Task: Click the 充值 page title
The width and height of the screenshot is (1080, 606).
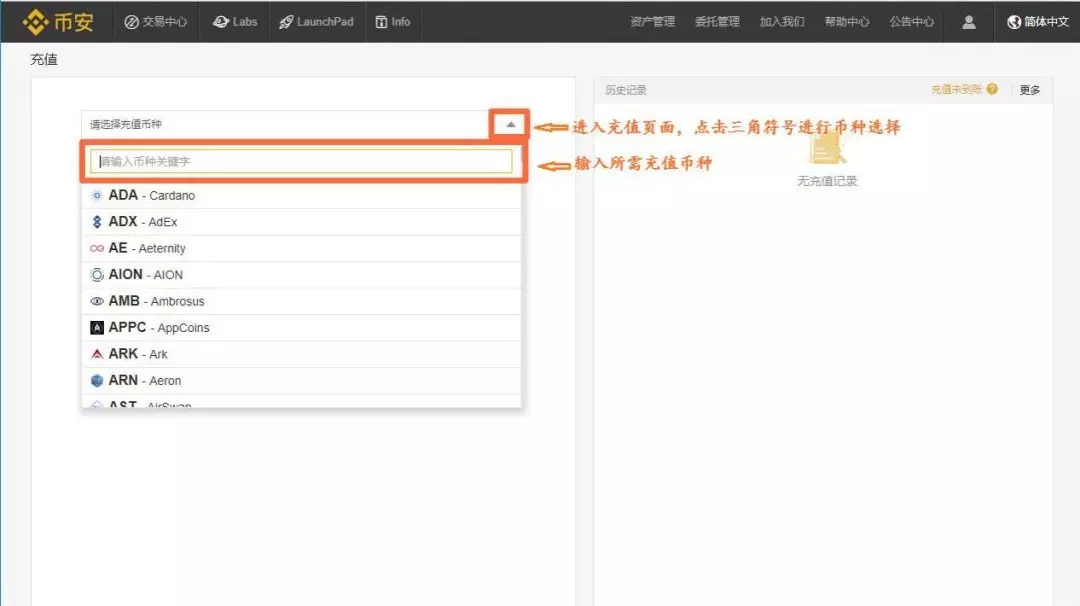Action: tap(44, 59)
